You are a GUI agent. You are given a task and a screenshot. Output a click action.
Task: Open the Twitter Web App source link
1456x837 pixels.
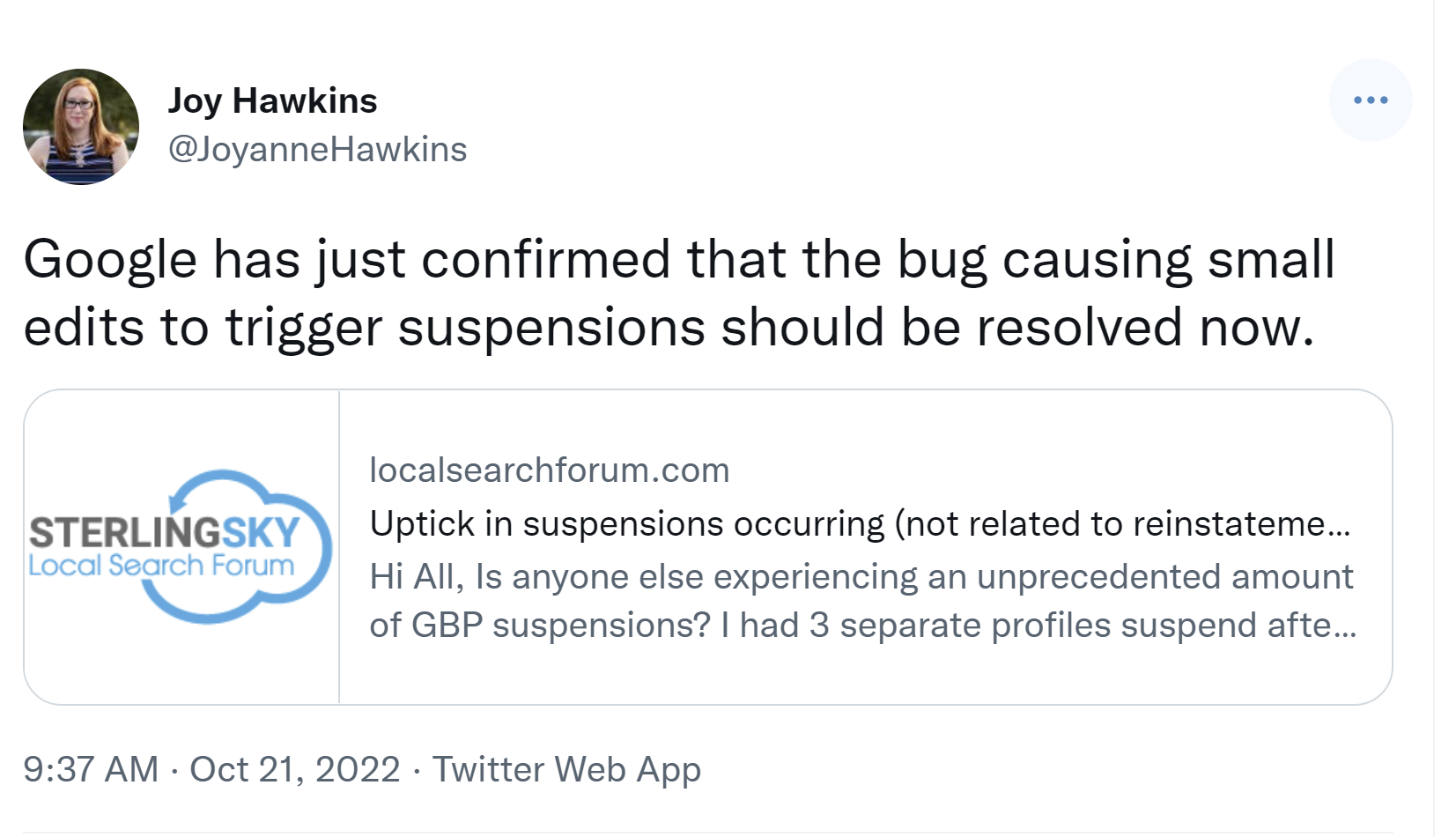(566, 769)
